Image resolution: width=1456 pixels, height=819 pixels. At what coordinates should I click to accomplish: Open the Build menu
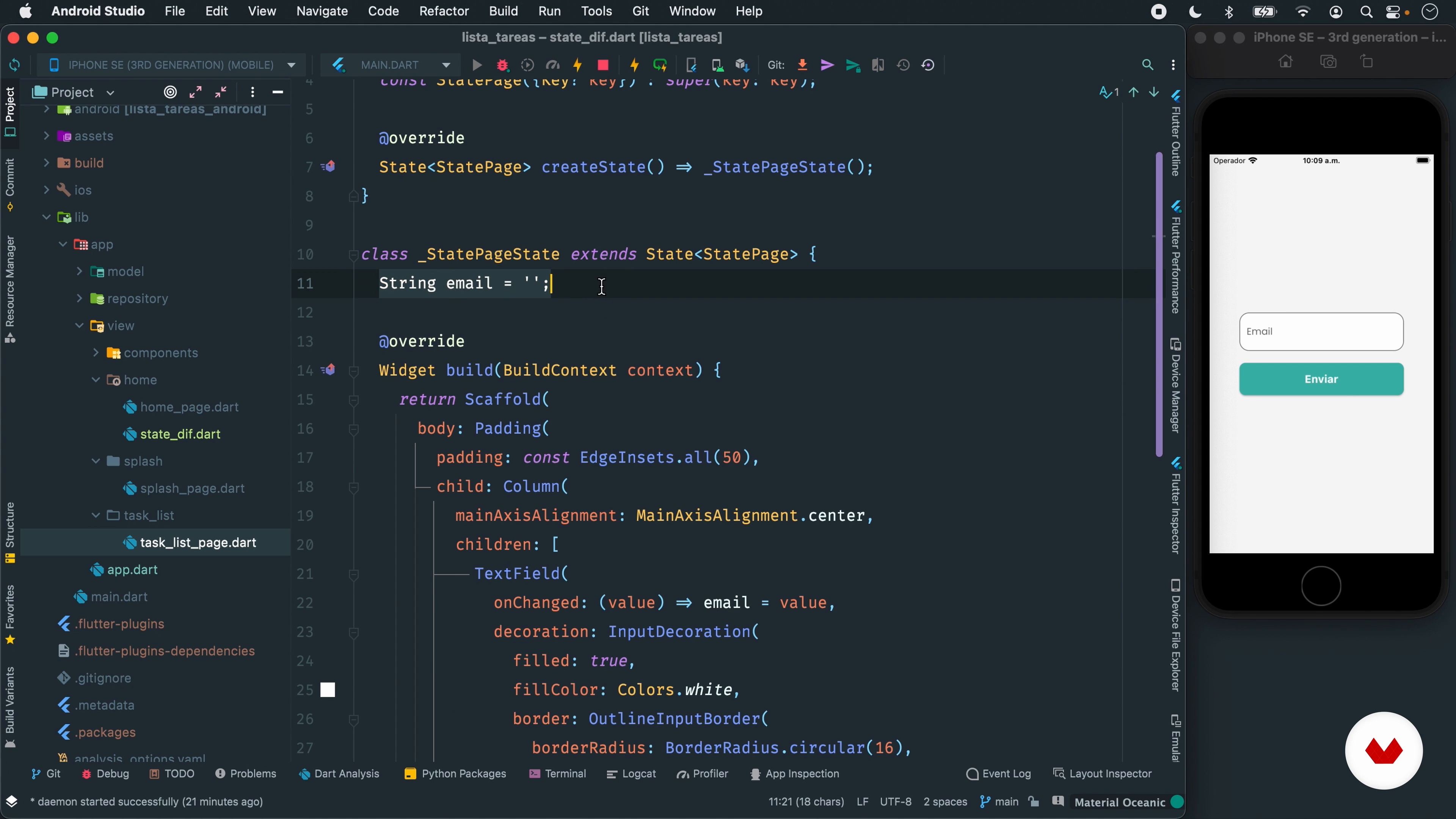503,11
